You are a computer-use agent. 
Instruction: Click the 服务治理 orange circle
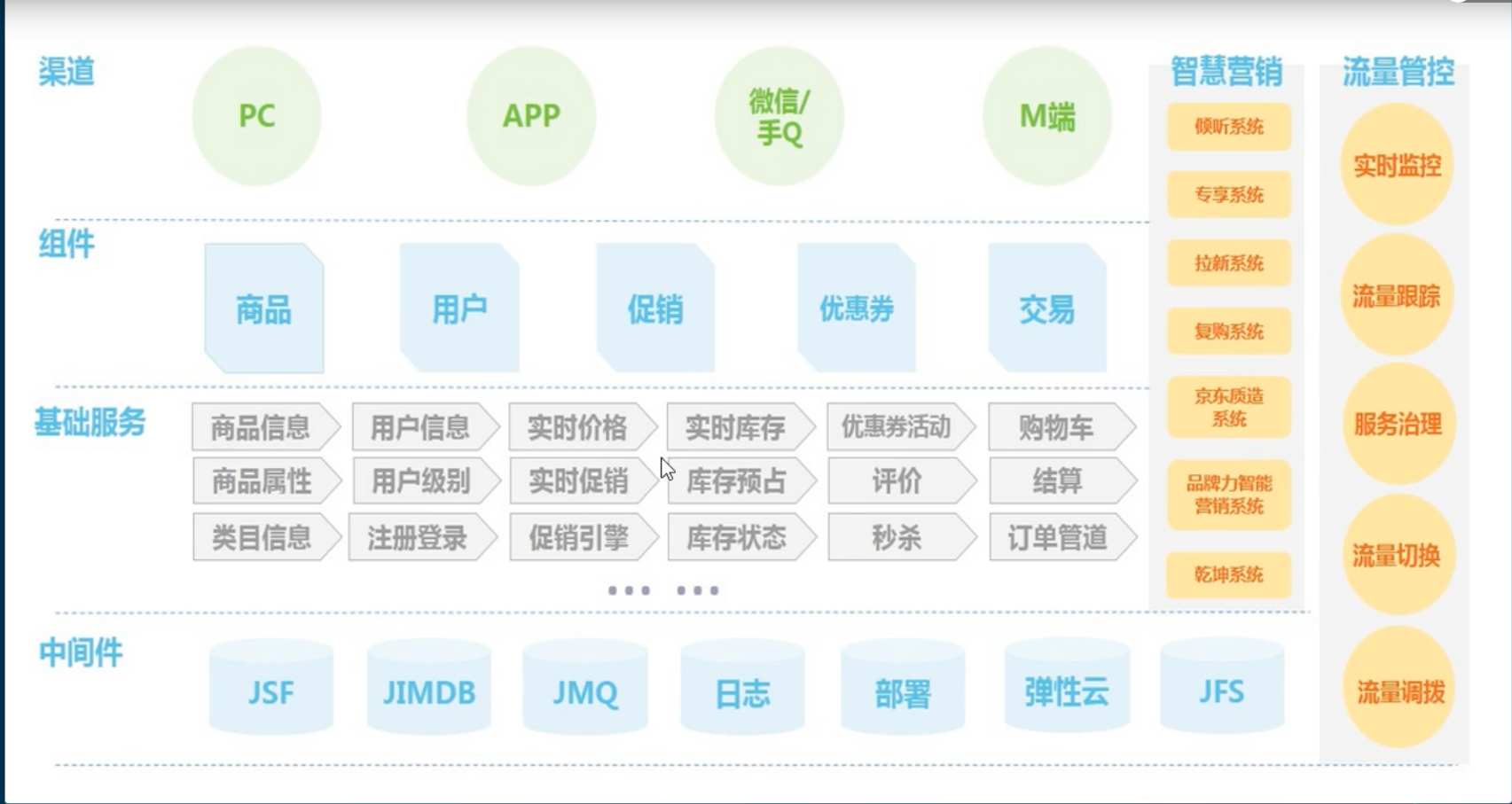[1398, 424]
